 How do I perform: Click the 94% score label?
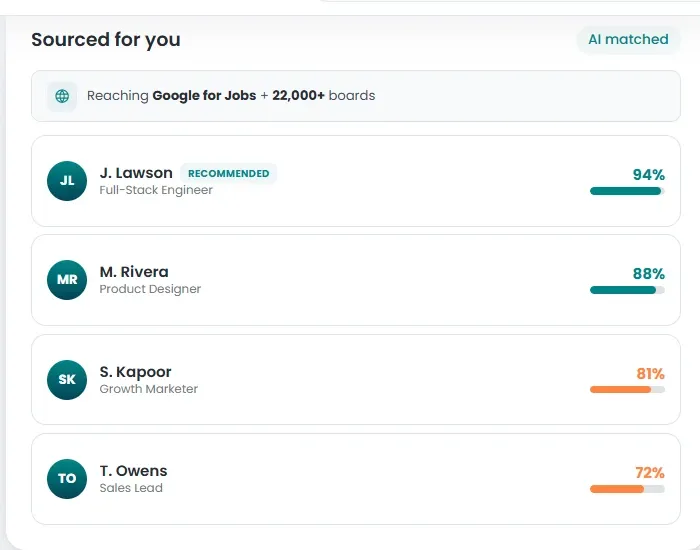(649, 175)
